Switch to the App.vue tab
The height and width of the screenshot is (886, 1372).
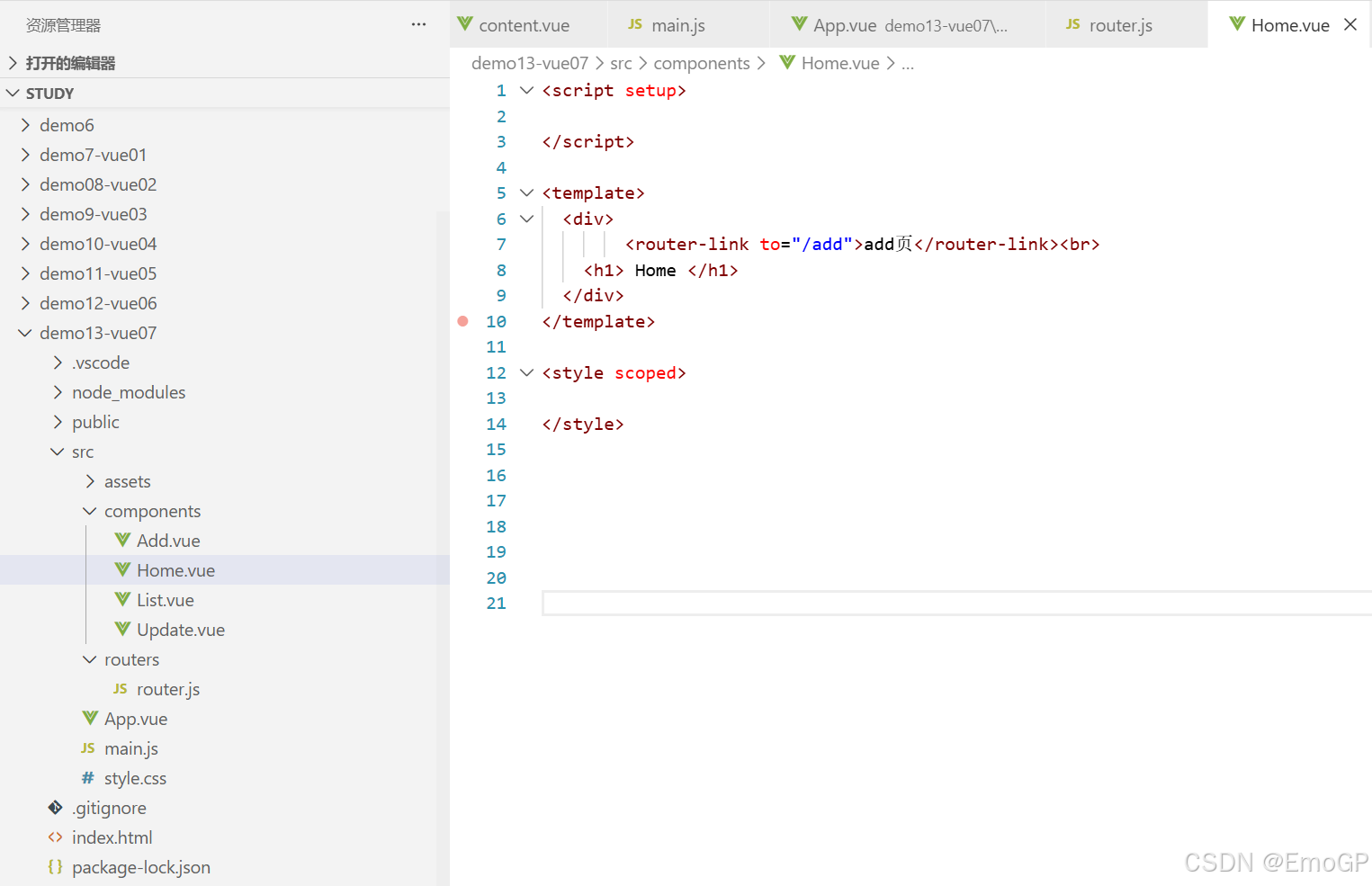[x=908, y=24]
